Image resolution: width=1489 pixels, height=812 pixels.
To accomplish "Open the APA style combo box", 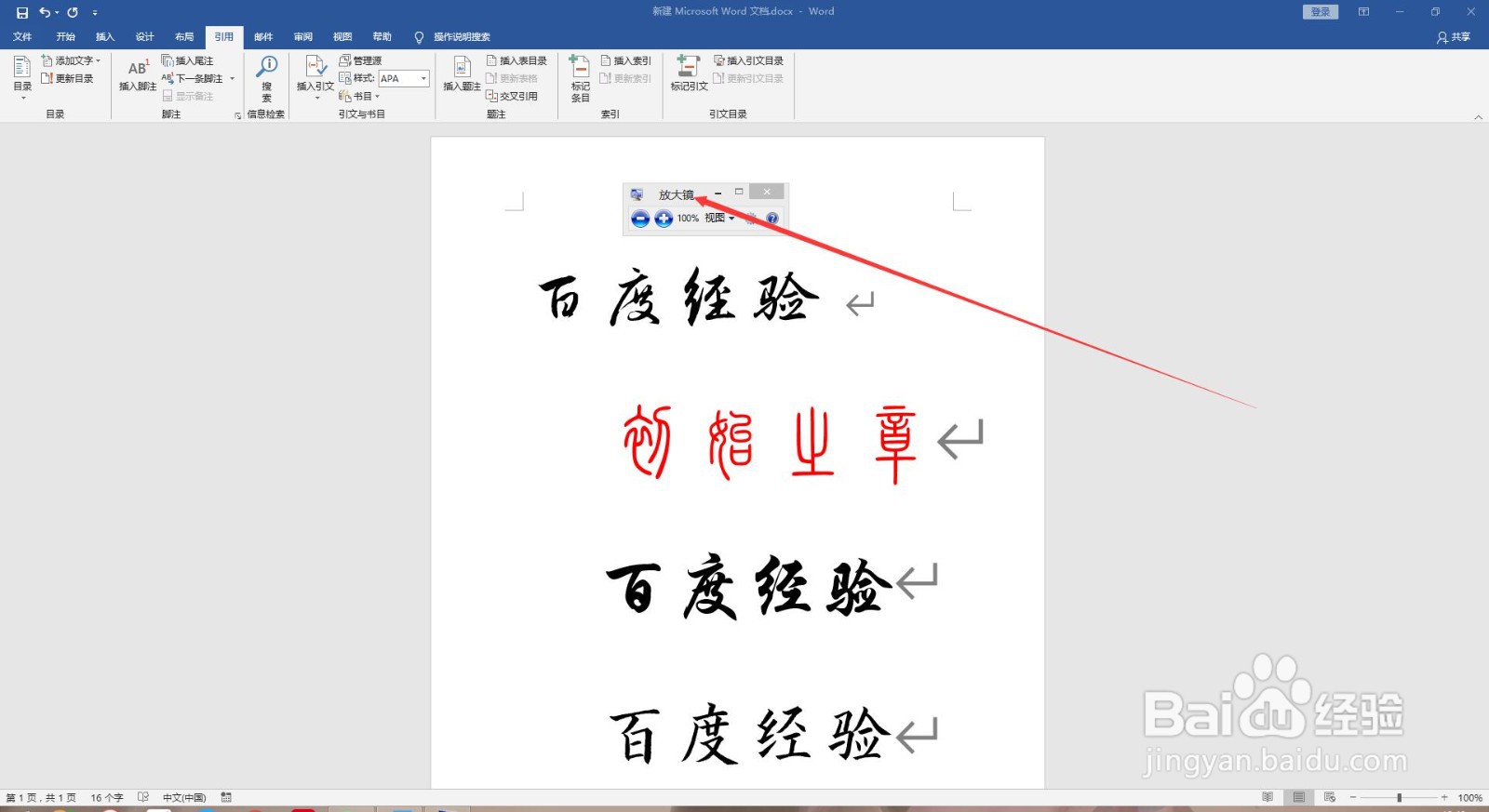I will coord(404,78).
